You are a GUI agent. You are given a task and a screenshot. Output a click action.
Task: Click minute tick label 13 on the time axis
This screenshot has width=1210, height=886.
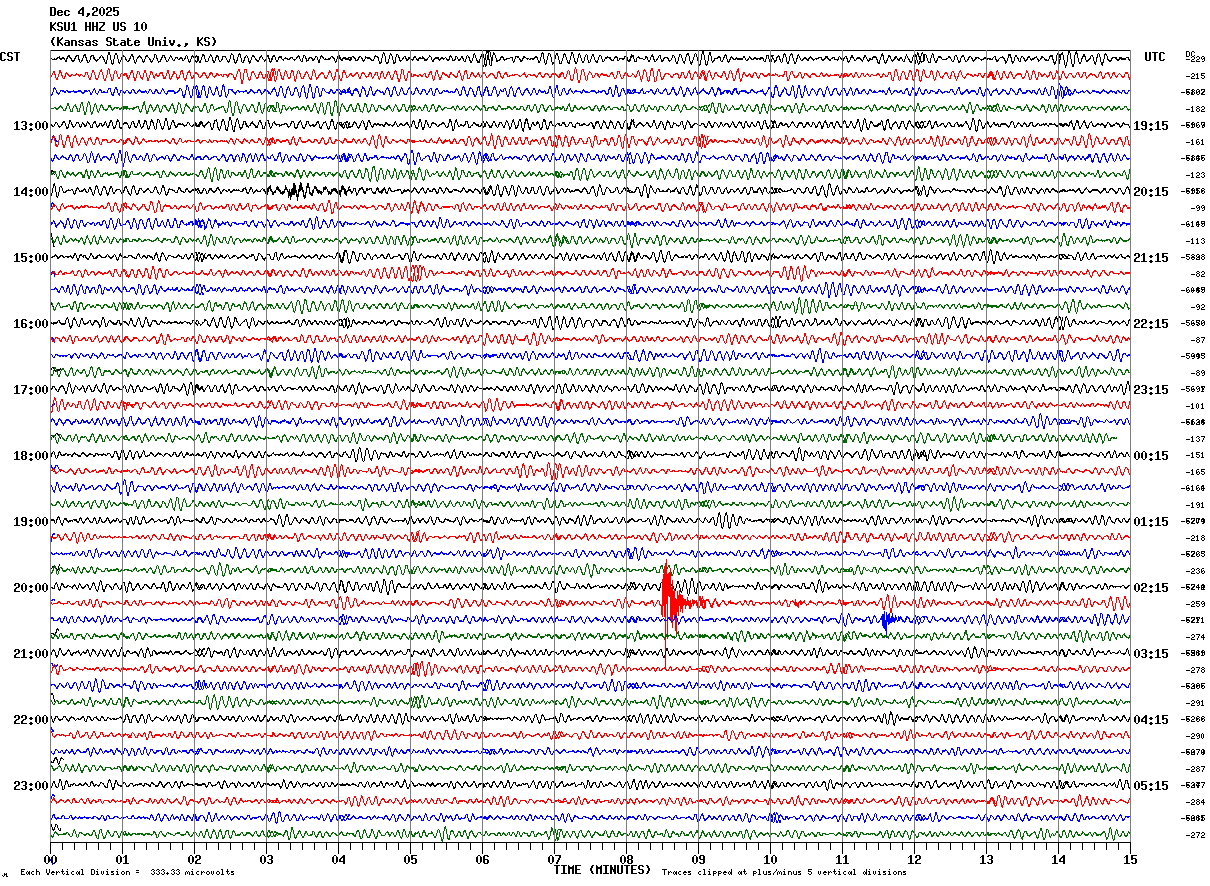986,859
